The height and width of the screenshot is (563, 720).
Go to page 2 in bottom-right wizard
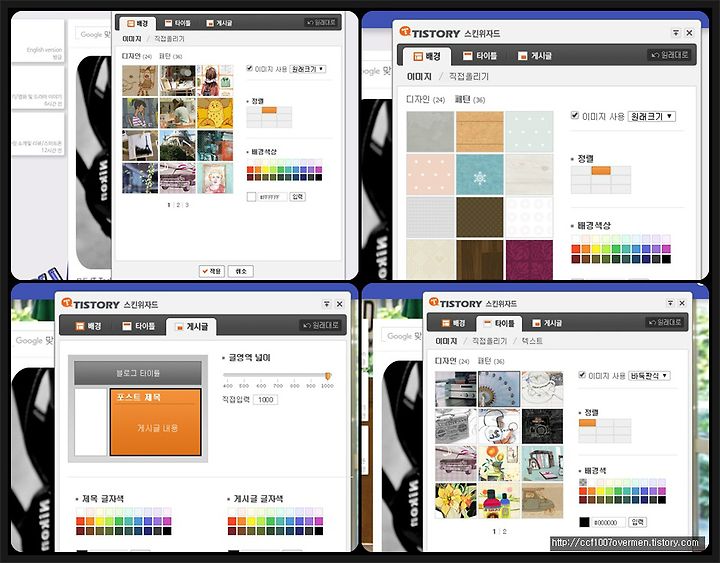tap(504, 531)
